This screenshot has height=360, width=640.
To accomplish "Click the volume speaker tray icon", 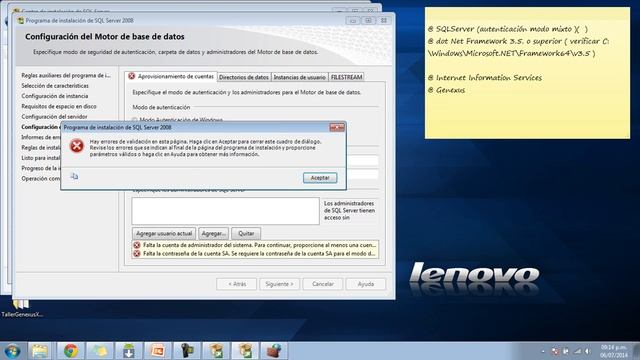I will [x=588, y=351].
